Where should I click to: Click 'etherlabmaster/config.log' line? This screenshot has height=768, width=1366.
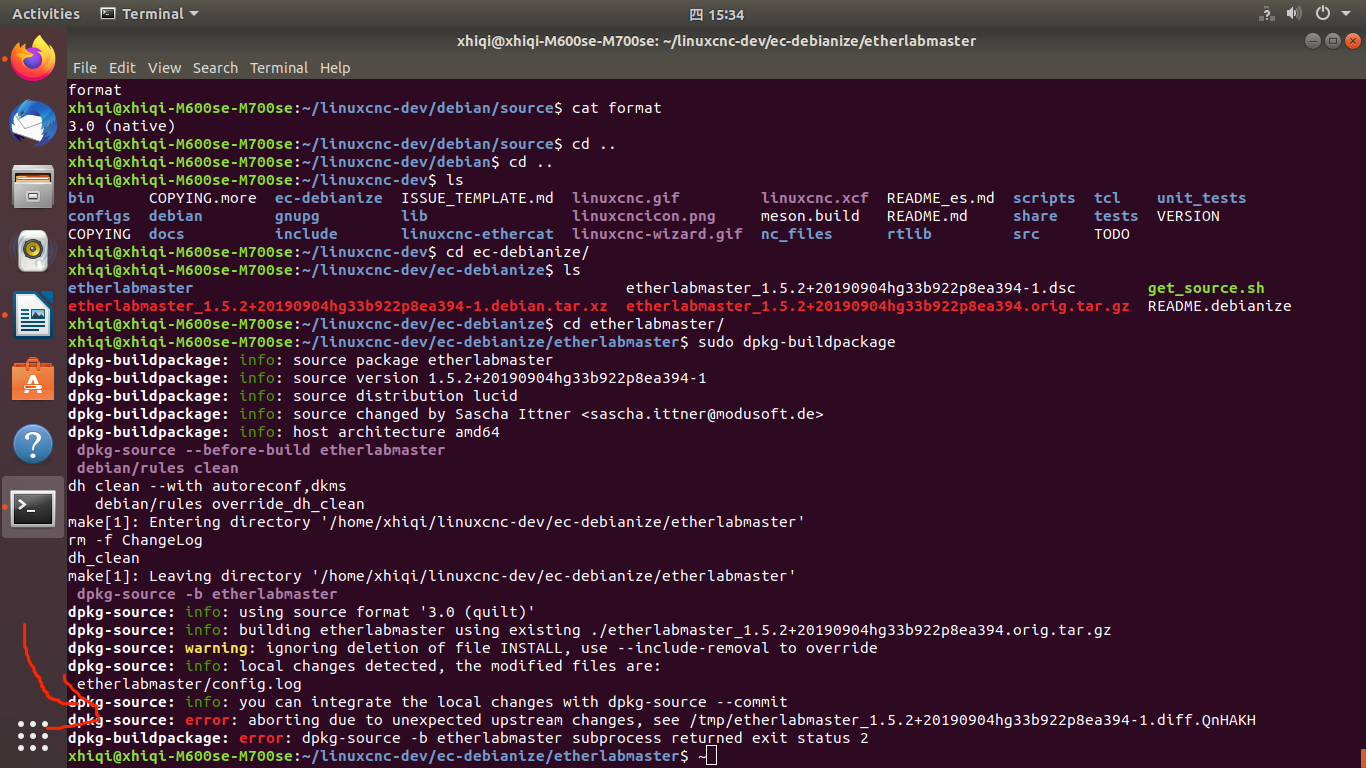pyautogui.click(x=189, y=684)
